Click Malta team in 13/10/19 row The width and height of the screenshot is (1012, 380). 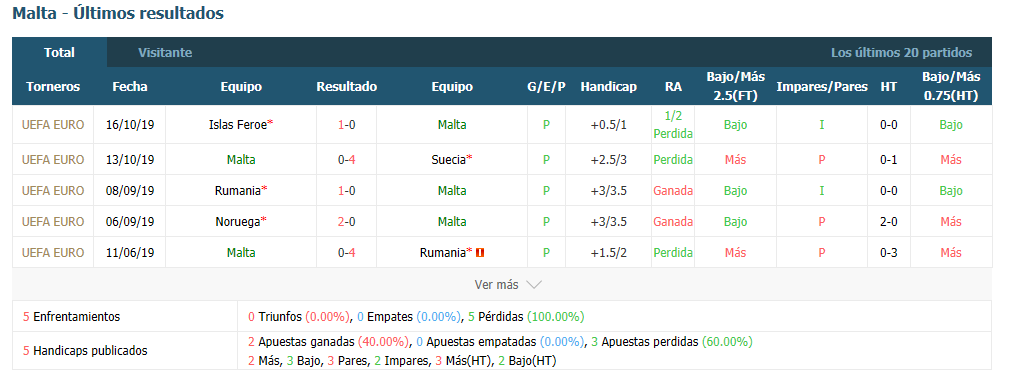point(241,159)
